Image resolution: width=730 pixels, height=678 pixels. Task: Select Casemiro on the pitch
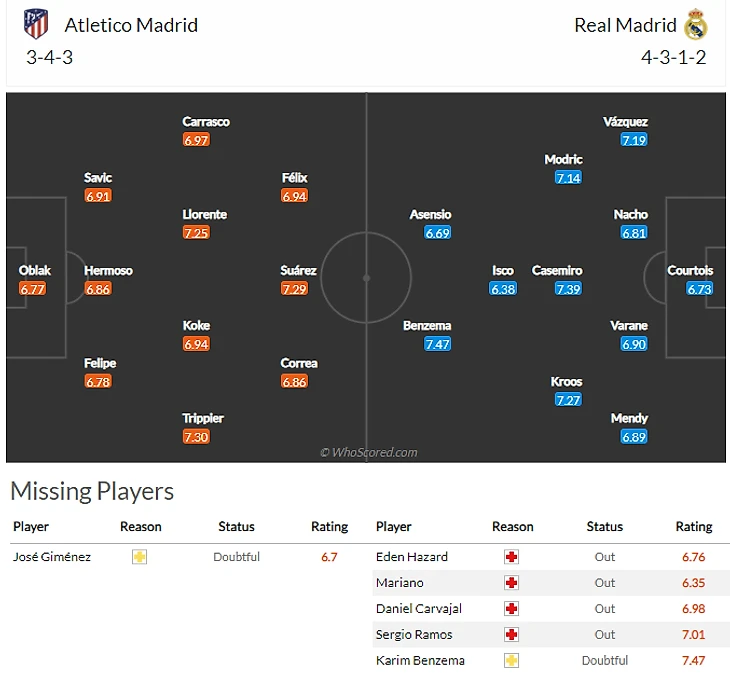[x=557, y=271]
